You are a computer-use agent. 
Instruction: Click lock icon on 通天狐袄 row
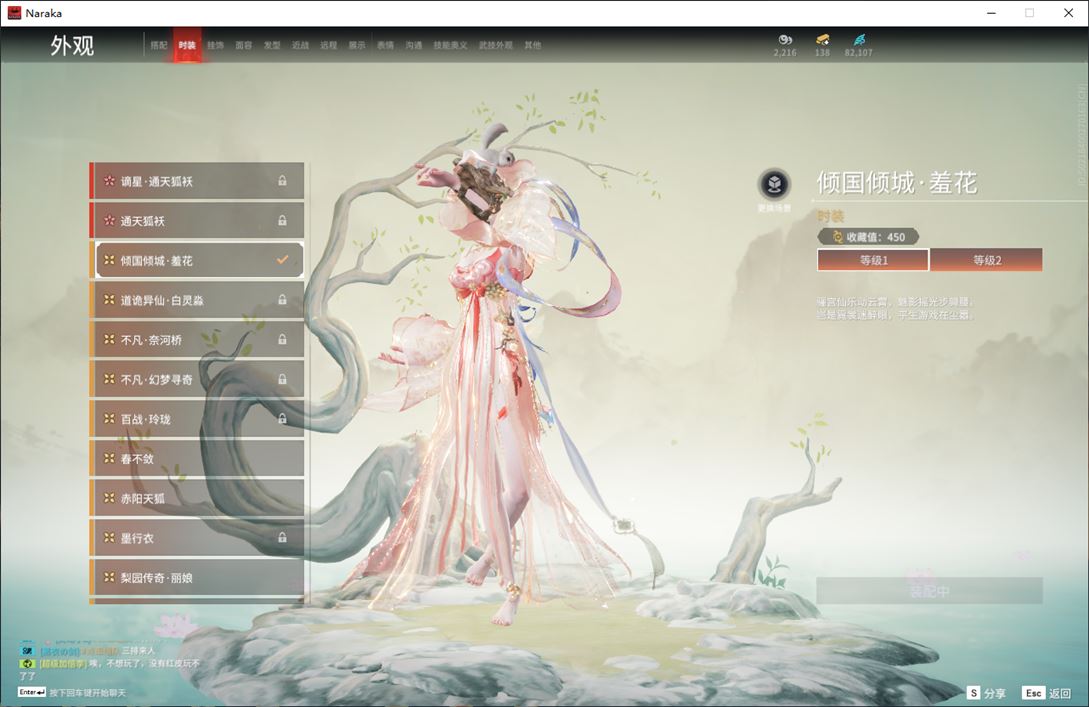tap(282, 220)
